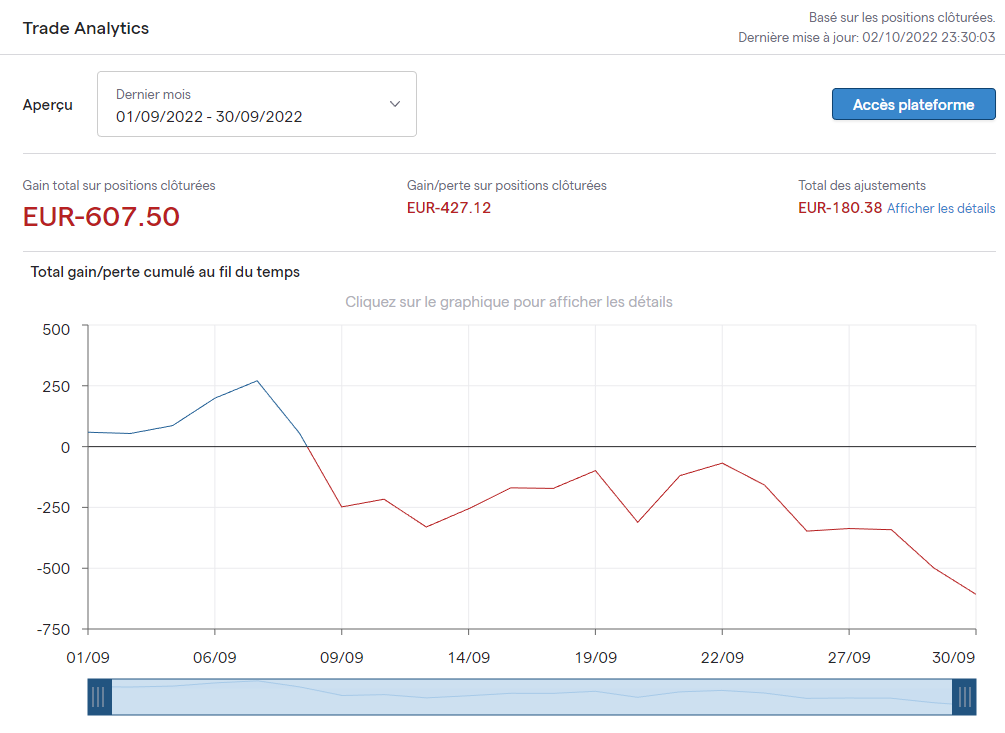Click the 'Cliquez sur le graphique' hint text
The width and height of the screenshot is (1005, 733).
pyautogui.click(x=508, y=302)
